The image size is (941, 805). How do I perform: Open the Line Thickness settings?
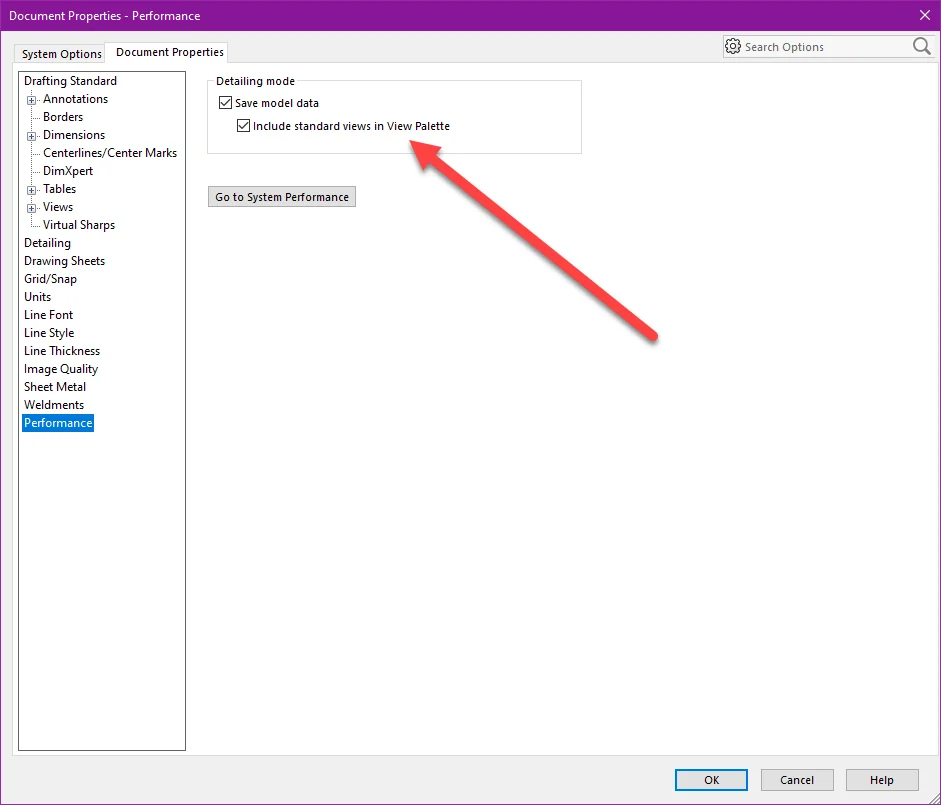pos(62,351)
